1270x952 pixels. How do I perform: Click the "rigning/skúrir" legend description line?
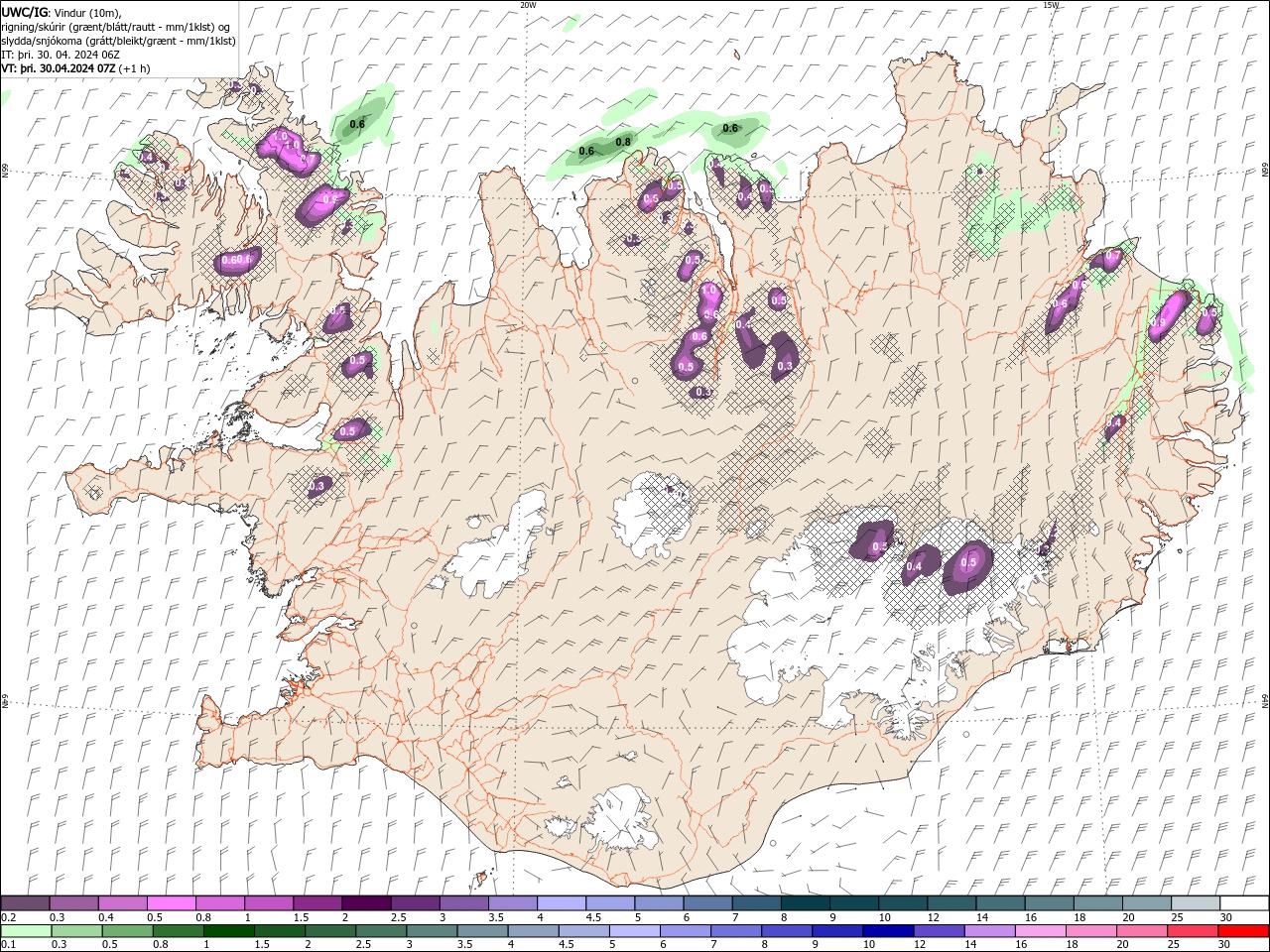click(x=117, y=27)
